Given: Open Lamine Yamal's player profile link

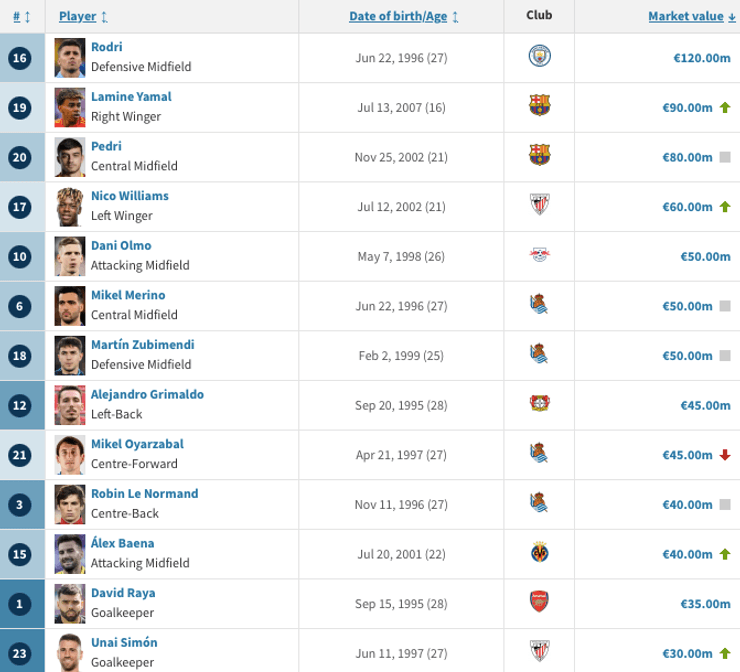Looking at the screenshot, I should point(131,97).
